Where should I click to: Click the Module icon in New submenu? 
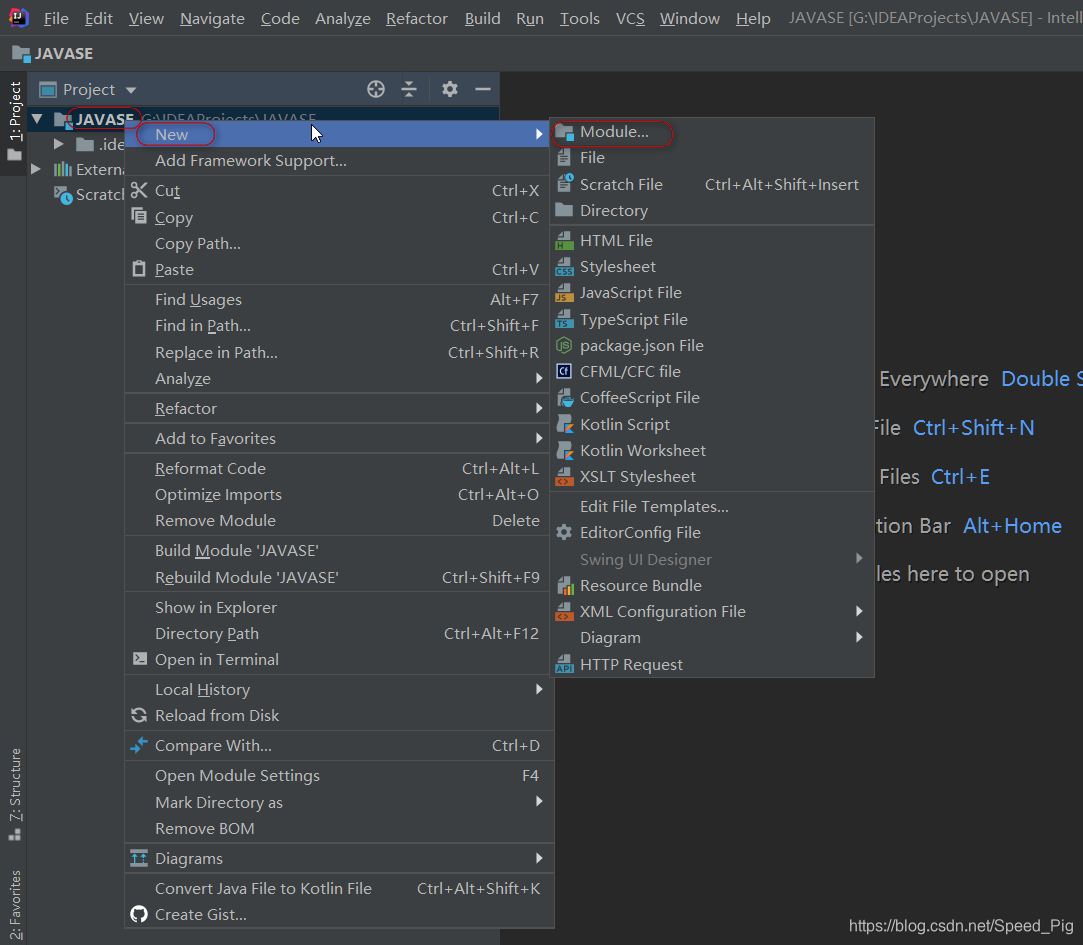564,132
